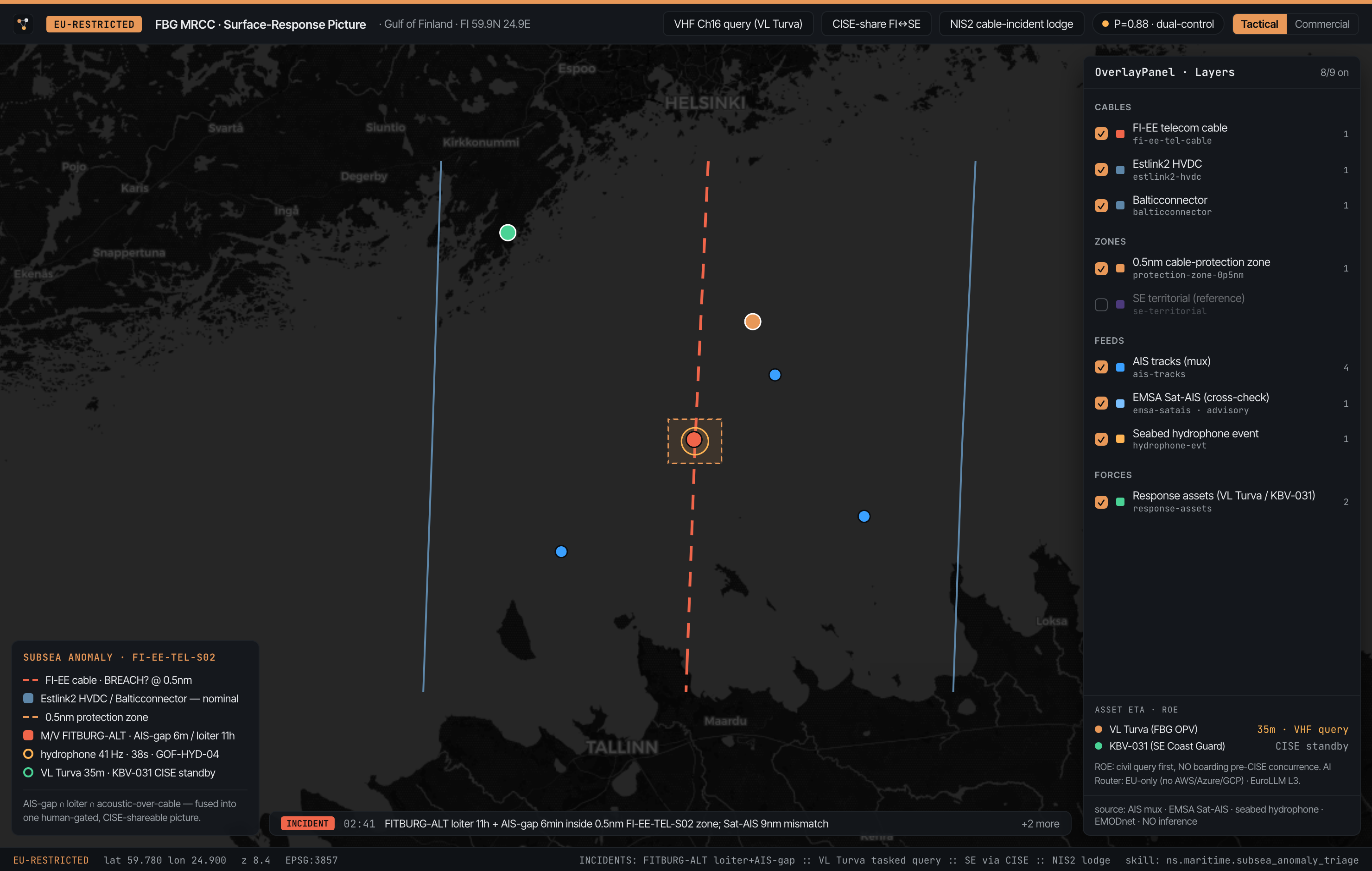Click the Seabed hydrophone event yellow swatch
1372x871 pixels.
[1120, 439]
